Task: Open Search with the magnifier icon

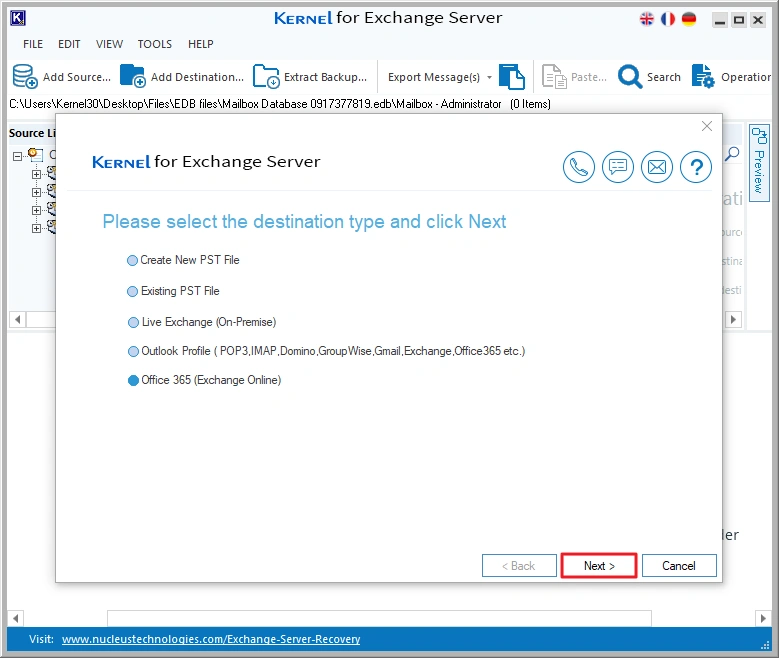Action: tap(630, 77)
